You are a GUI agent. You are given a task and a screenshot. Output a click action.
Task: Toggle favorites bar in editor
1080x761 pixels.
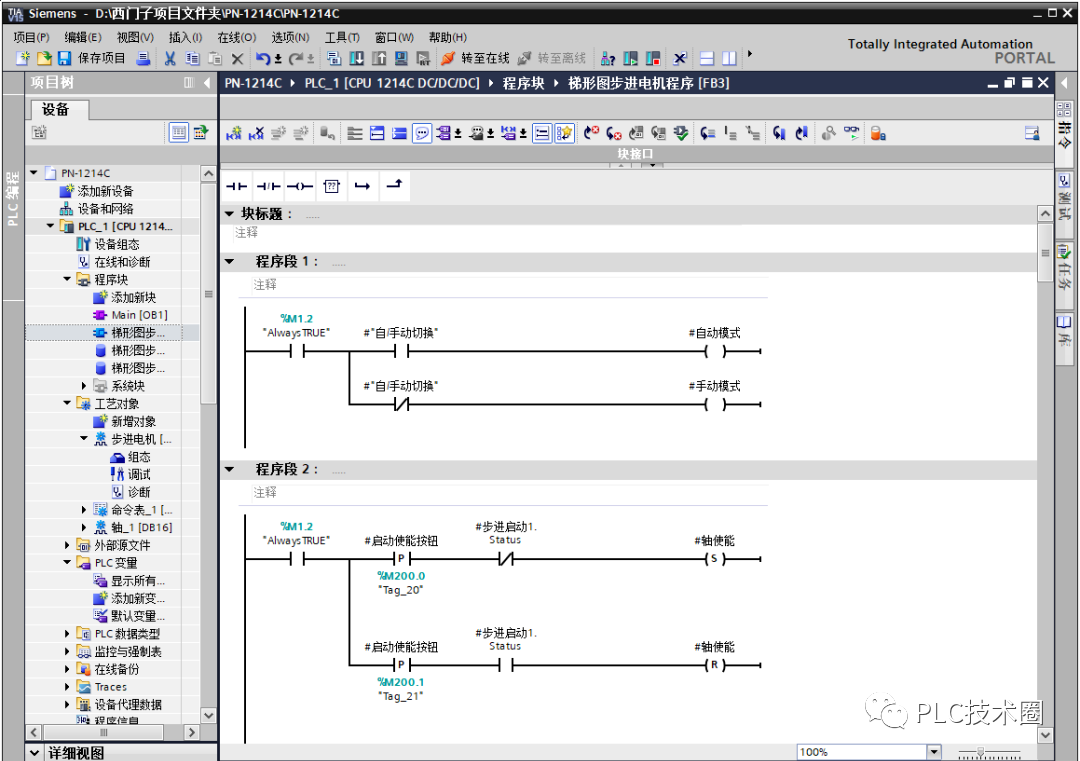click(x=564, y=133)
